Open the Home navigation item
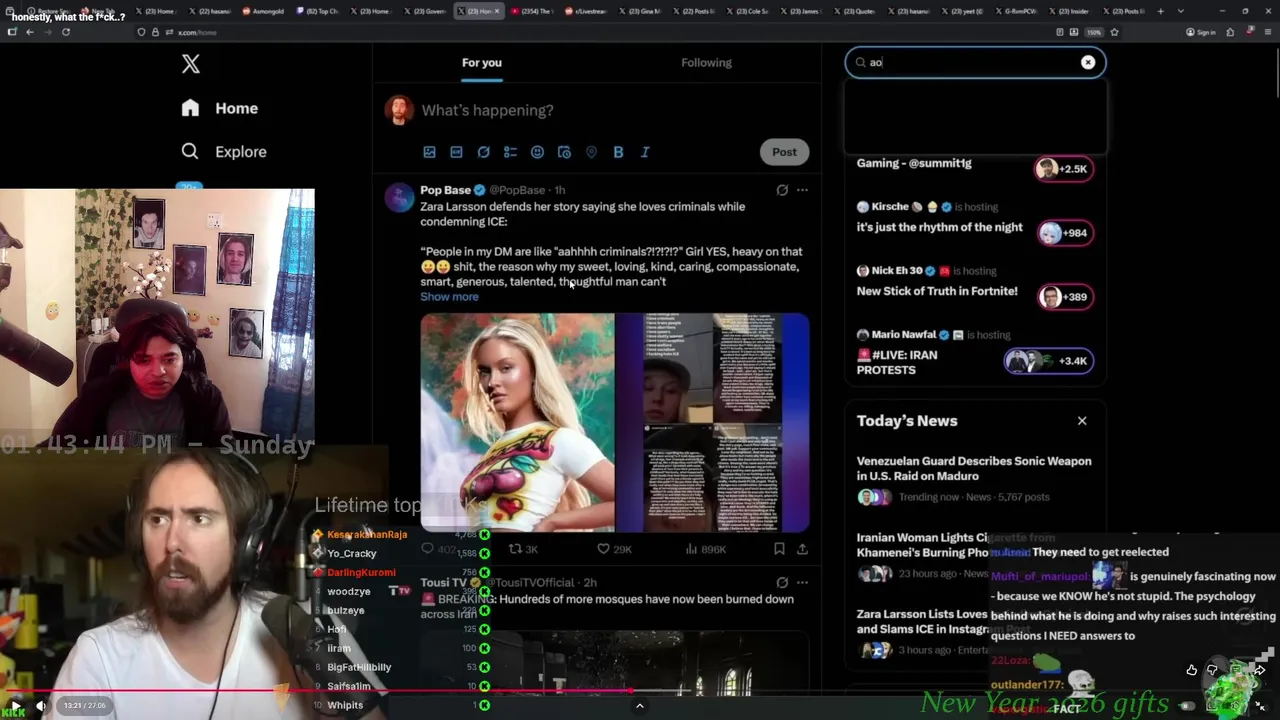Image resolution: width=1280 pixels, height=720 pixels. pos(220,108)
